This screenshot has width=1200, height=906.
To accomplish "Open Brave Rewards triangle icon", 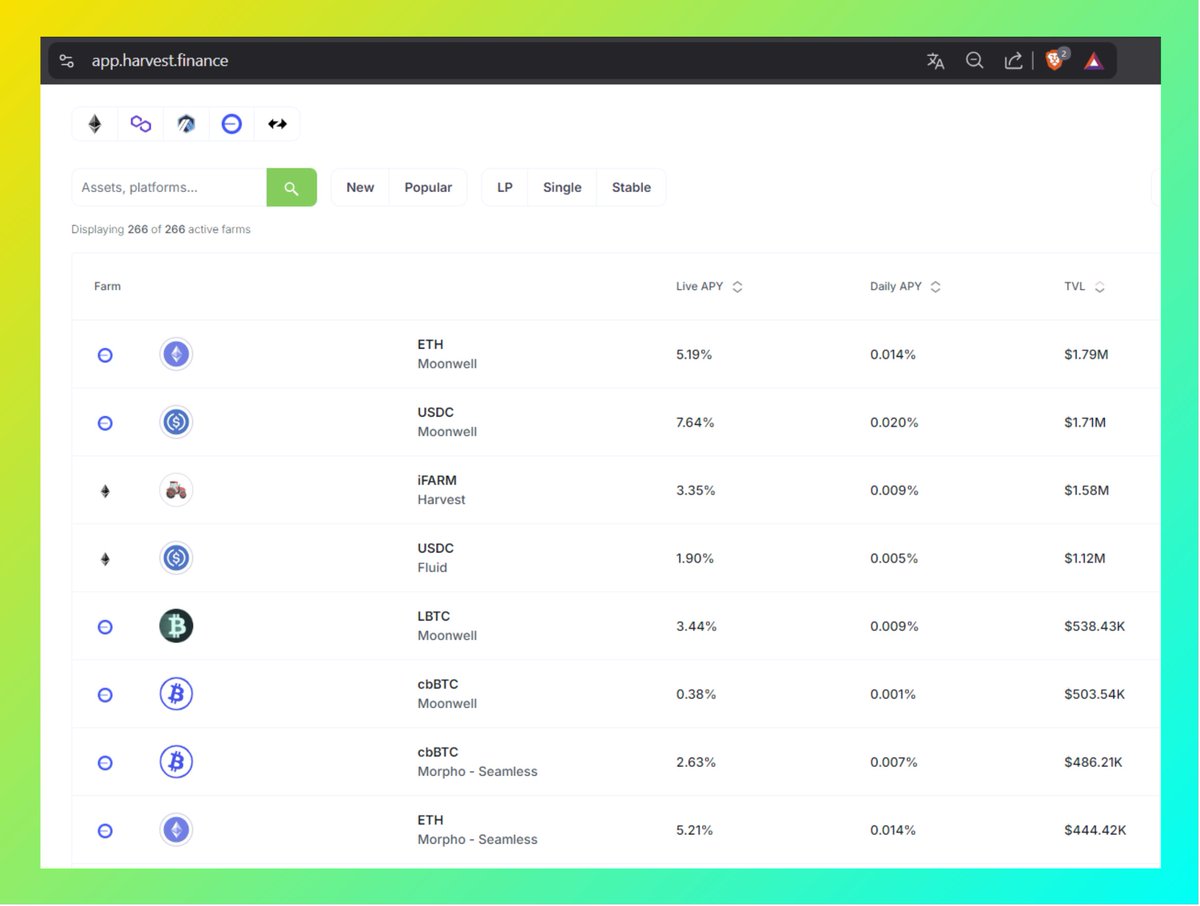I will [x=1094, y=61].
